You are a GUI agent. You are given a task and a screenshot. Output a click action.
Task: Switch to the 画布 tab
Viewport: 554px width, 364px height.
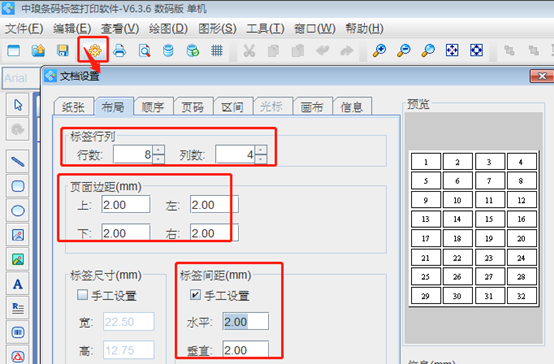313,106
